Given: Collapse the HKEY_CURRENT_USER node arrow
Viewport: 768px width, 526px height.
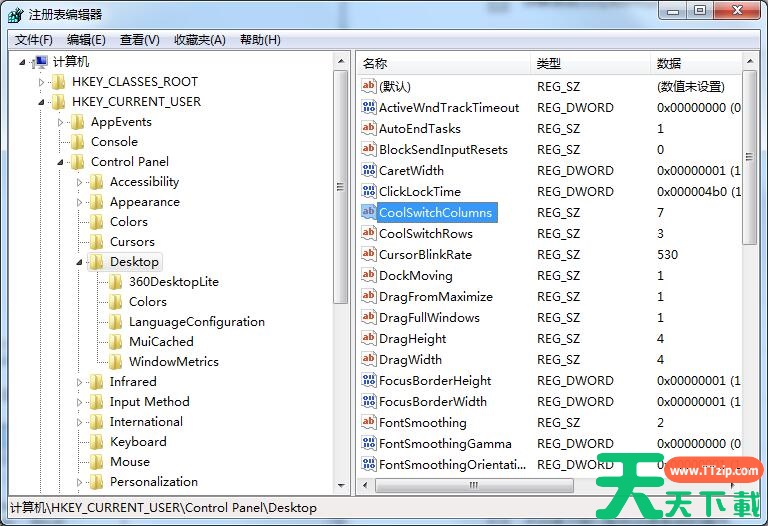Looking at the screenshot, I should tap(41, 102).
